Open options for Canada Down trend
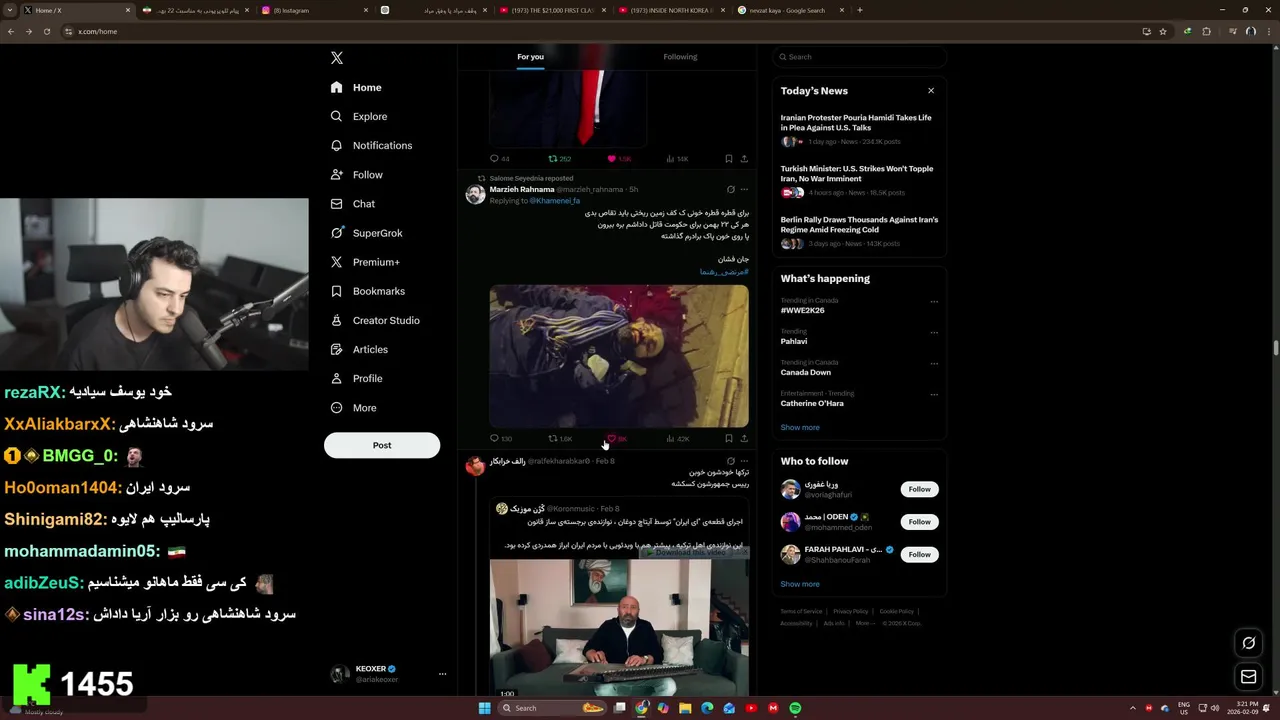1280x720 pixels. 934,364
